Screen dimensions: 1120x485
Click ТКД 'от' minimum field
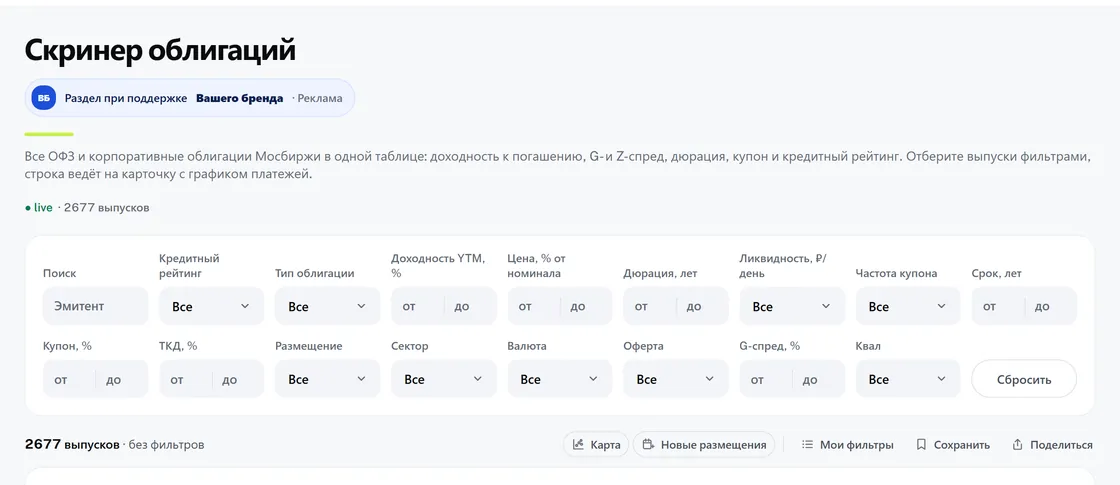[x=186, y=379]
